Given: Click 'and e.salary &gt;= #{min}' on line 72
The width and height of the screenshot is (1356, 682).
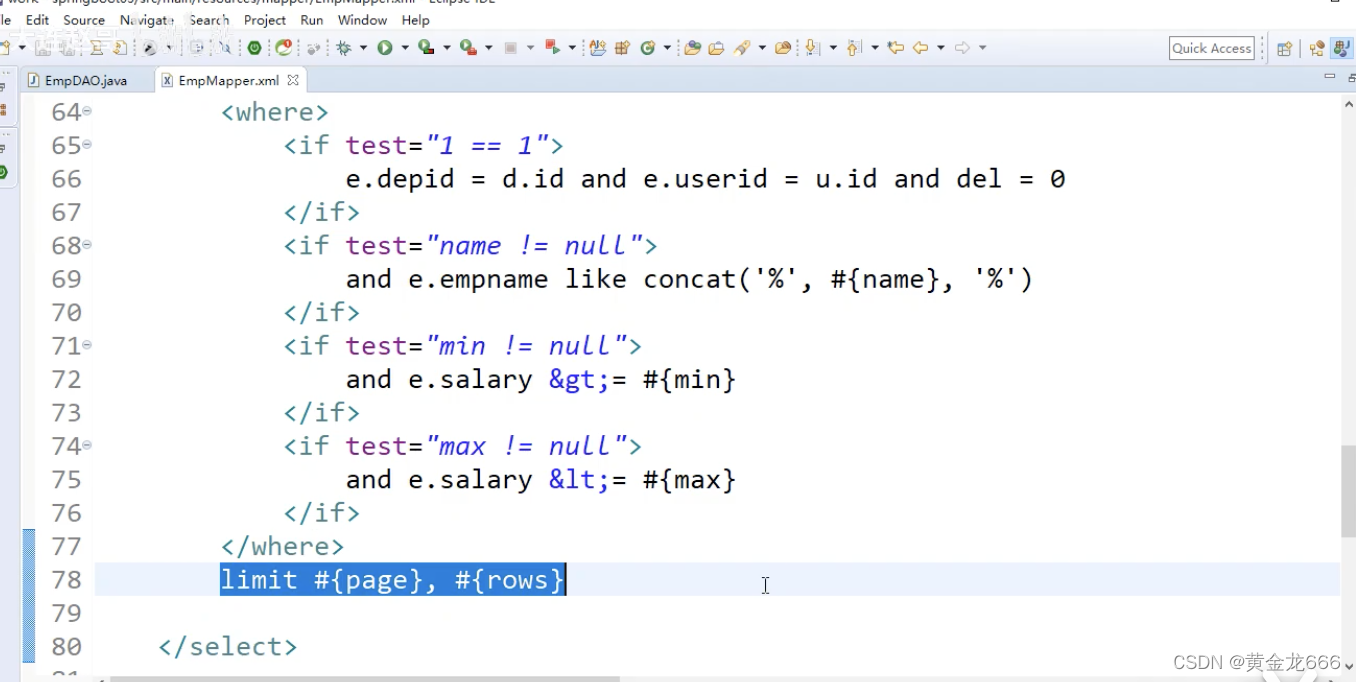Looking at the screenshot, I should [541, 380].
